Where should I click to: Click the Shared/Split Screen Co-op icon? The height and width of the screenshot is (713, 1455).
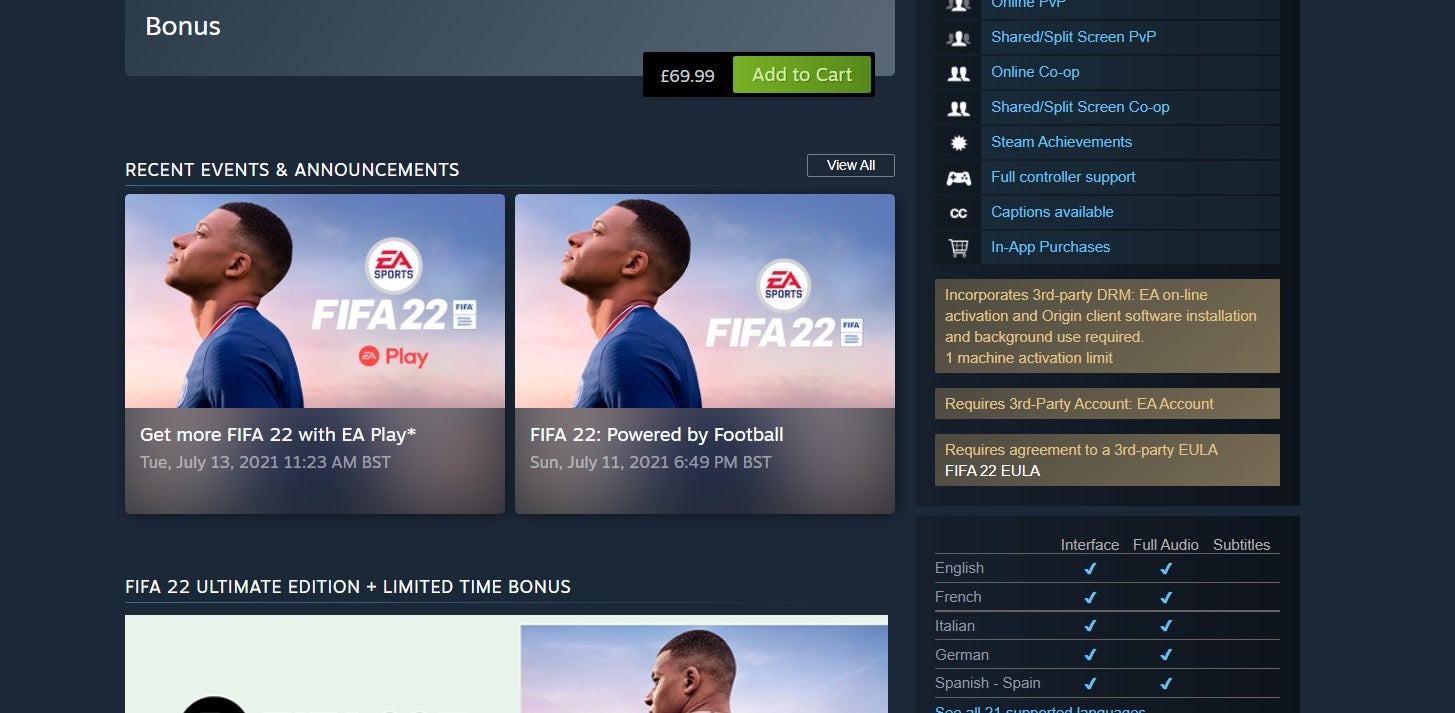tap(958, 108)
